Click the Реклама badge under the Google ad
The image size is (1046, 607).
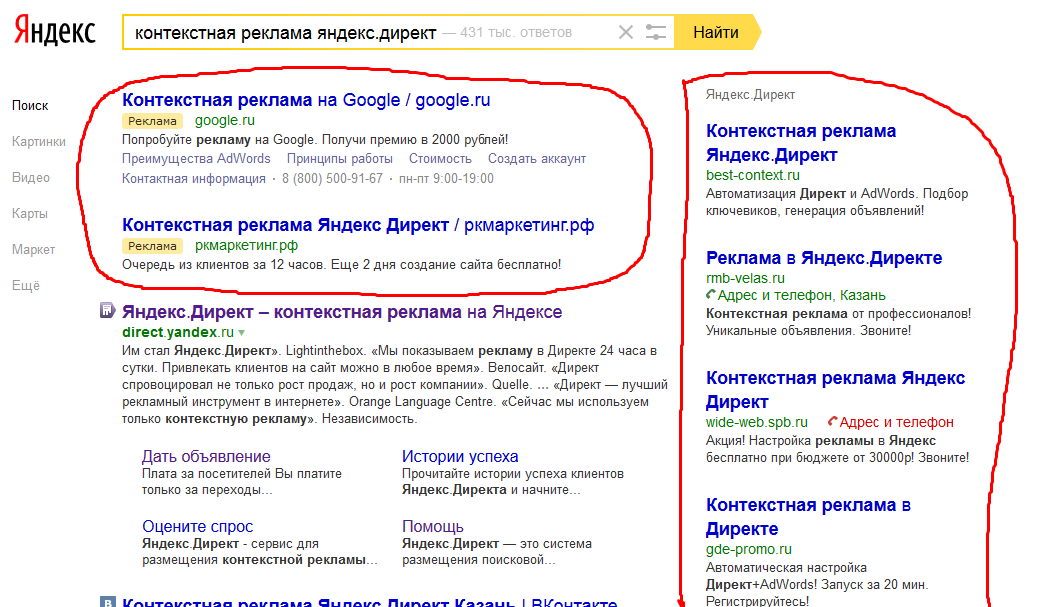coord(153,121)
